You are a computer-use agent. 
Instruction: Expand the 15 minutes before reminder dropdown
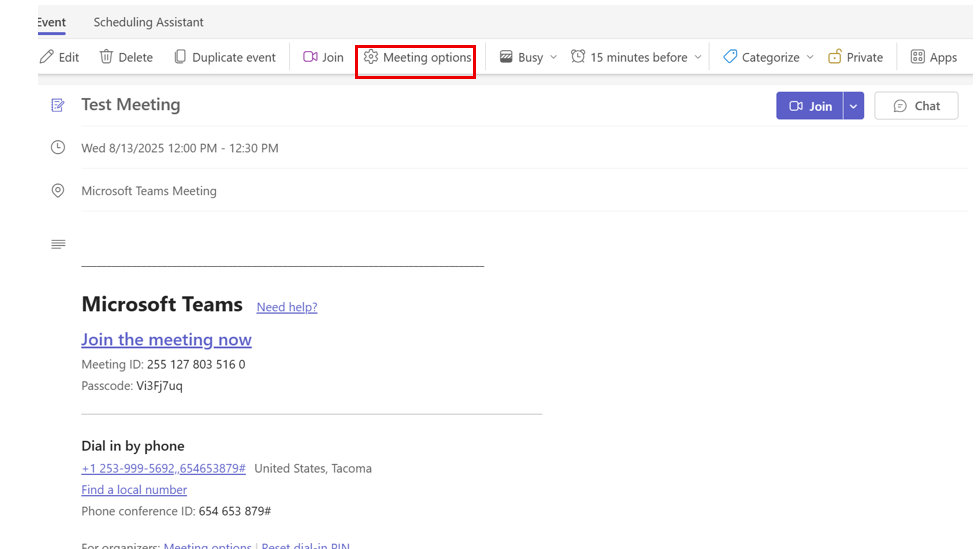698,57
